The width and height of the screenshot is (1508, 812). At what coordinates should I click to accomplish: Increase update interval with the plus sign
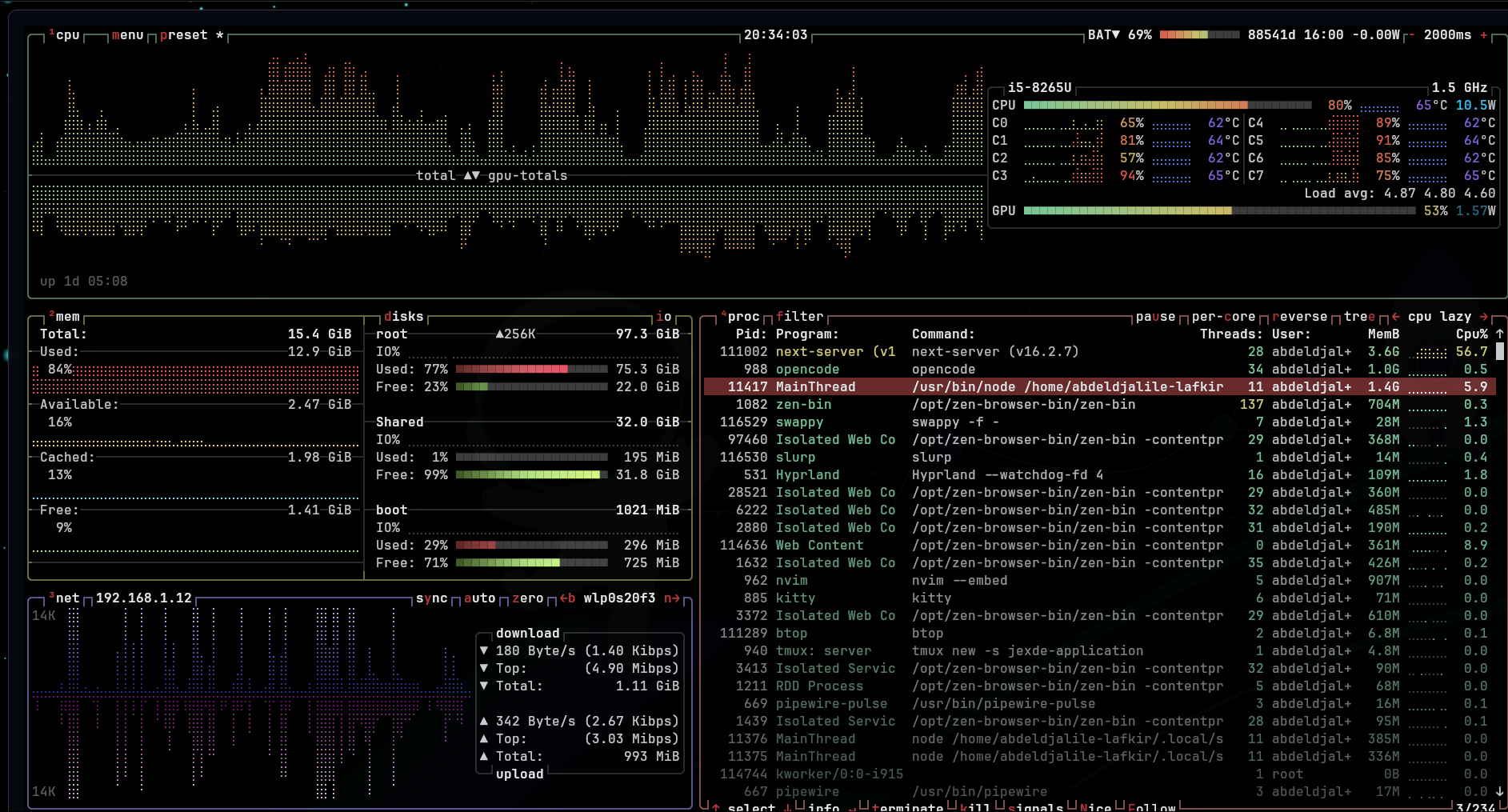pos(1484,35)
